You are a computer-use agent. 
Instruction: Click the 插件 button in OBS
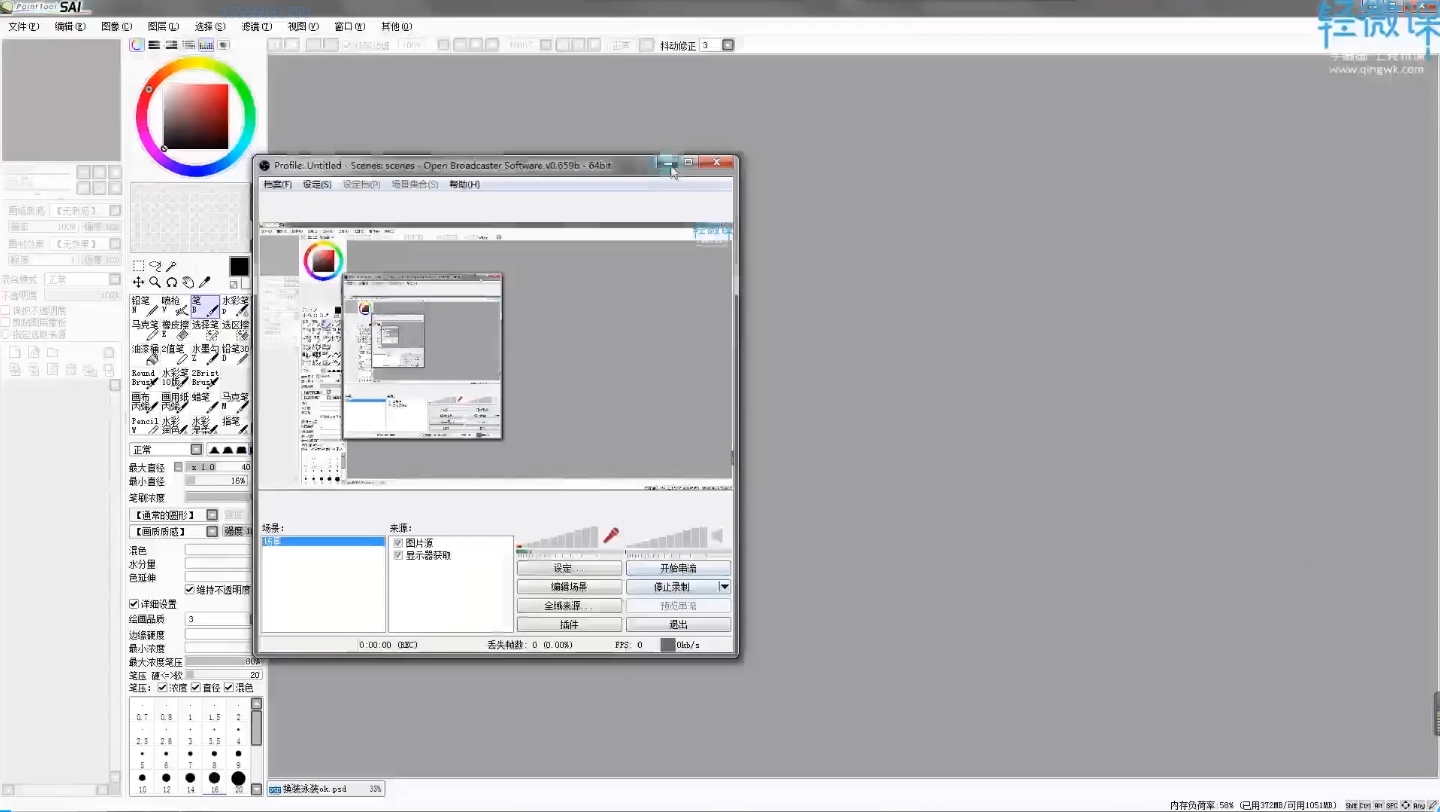click(x=569, y=625)
